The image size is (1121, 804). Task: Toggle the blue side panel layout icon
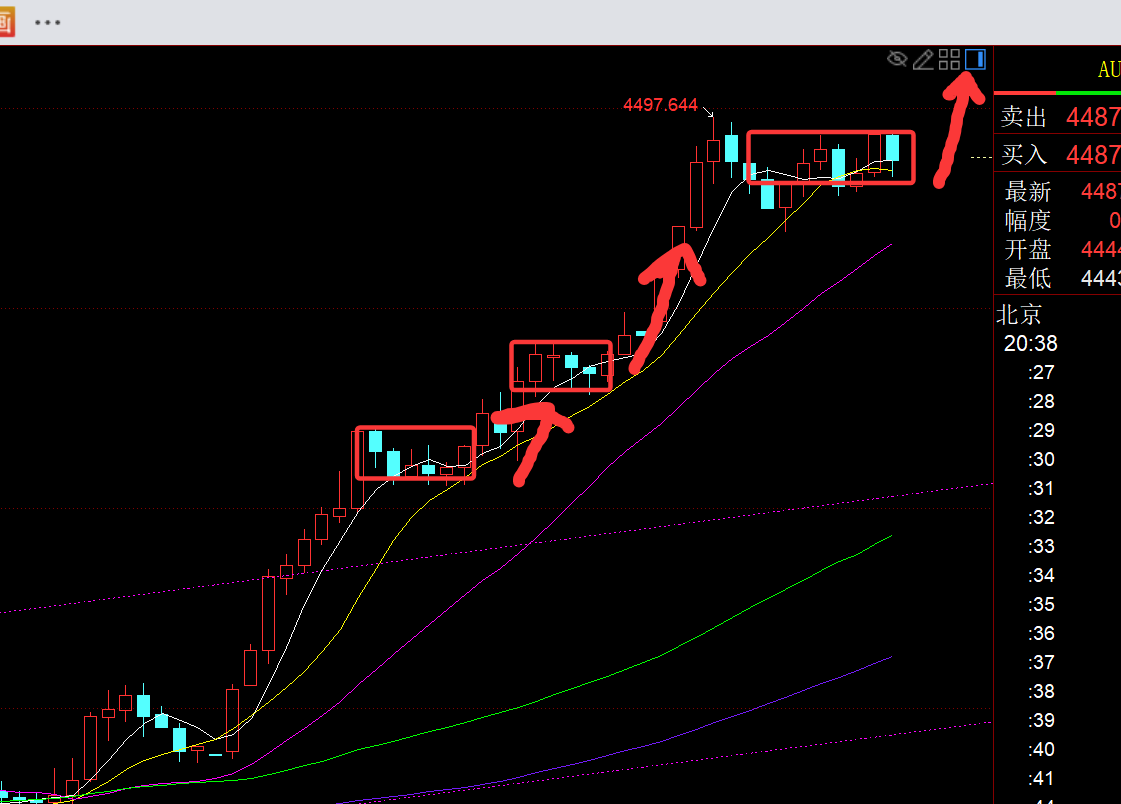point(975,59)
